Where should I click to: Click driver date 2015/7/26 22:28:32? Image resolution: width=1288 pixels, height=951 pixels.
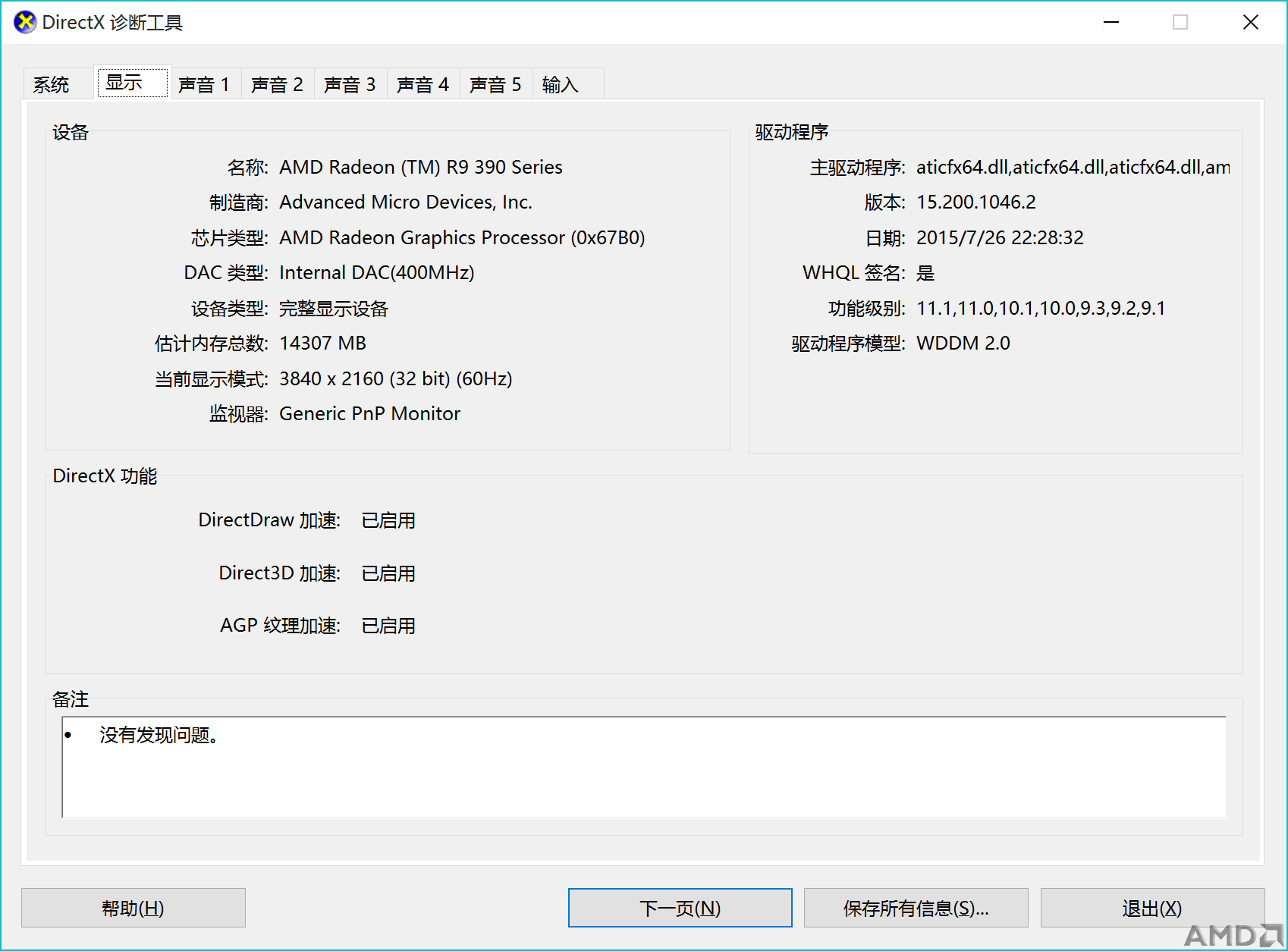click(1001, 238)
